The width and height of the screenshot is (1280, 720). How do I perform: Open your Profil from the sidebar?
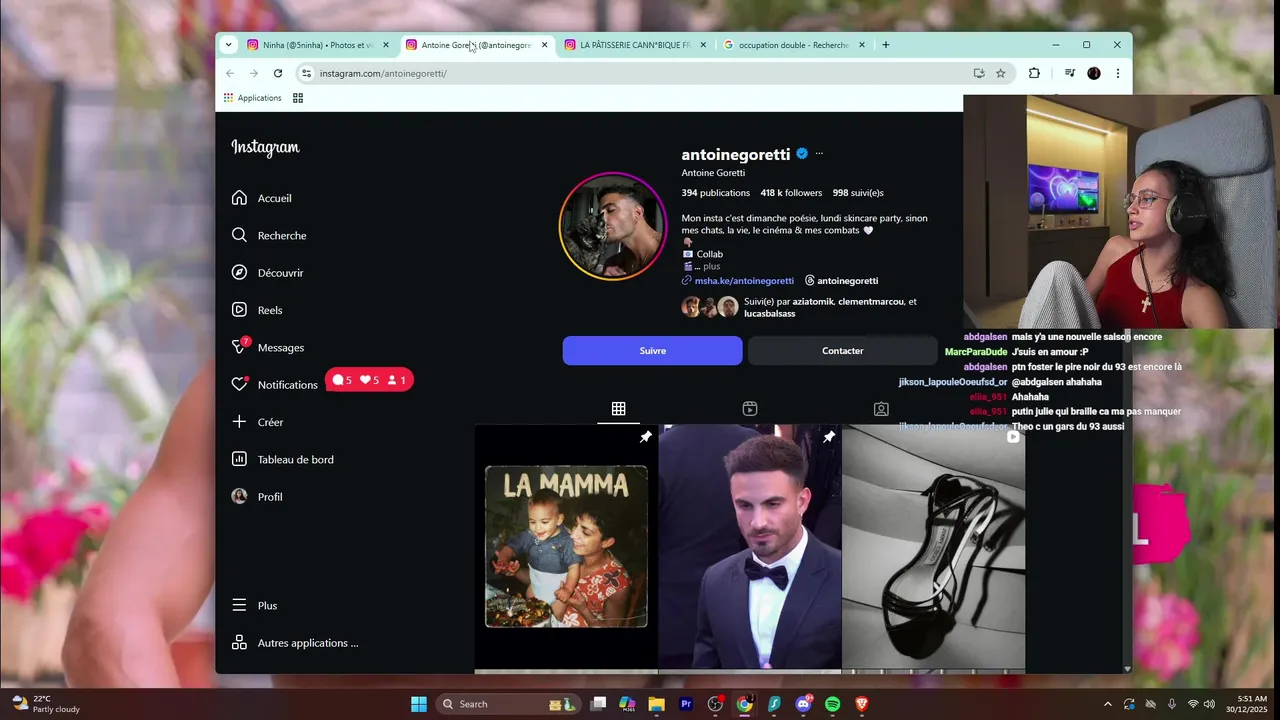pyautogui.click(x=257, y=497)
